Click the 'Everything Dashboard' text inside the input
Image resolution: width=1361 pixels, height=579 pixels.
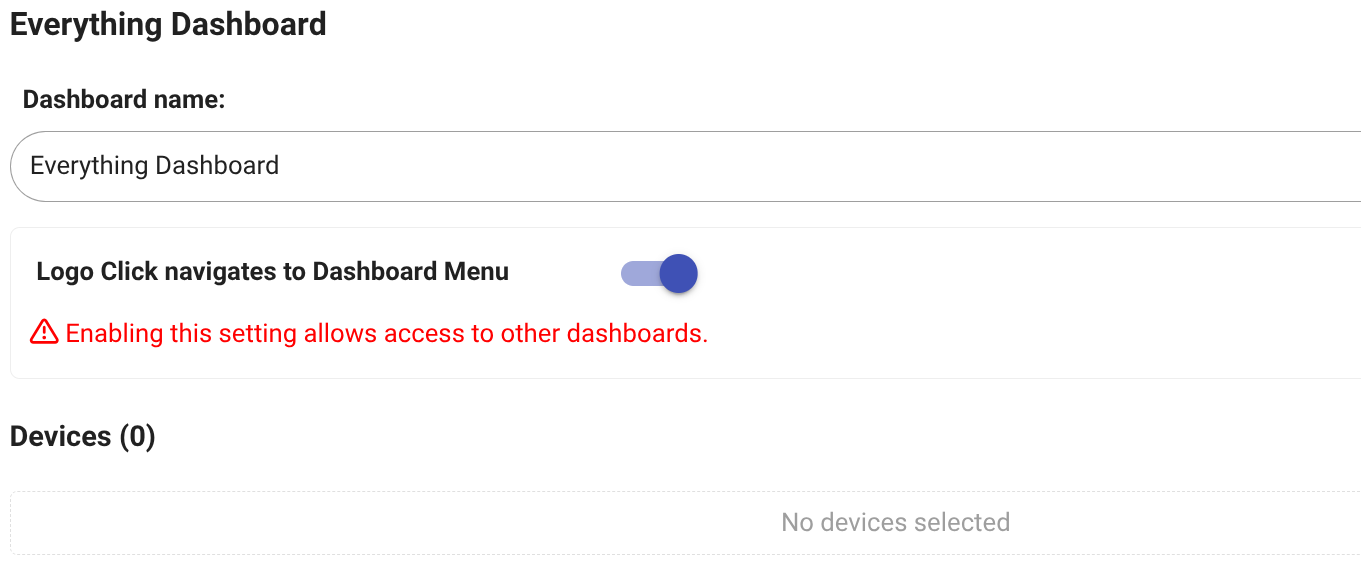pos(154,166)
